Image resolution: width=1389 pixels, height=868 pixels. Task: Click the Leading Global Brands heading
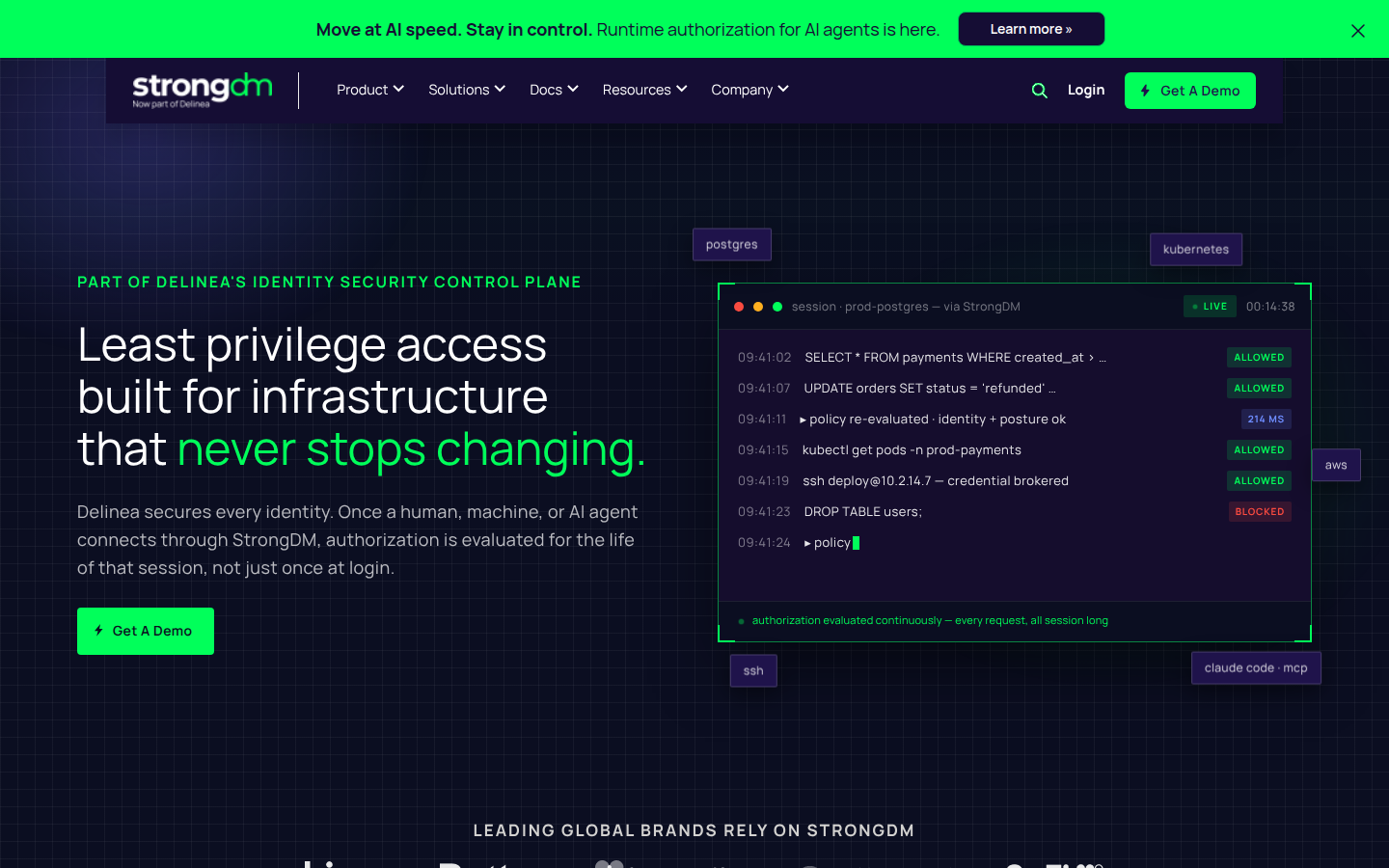(x=694, y=830)
